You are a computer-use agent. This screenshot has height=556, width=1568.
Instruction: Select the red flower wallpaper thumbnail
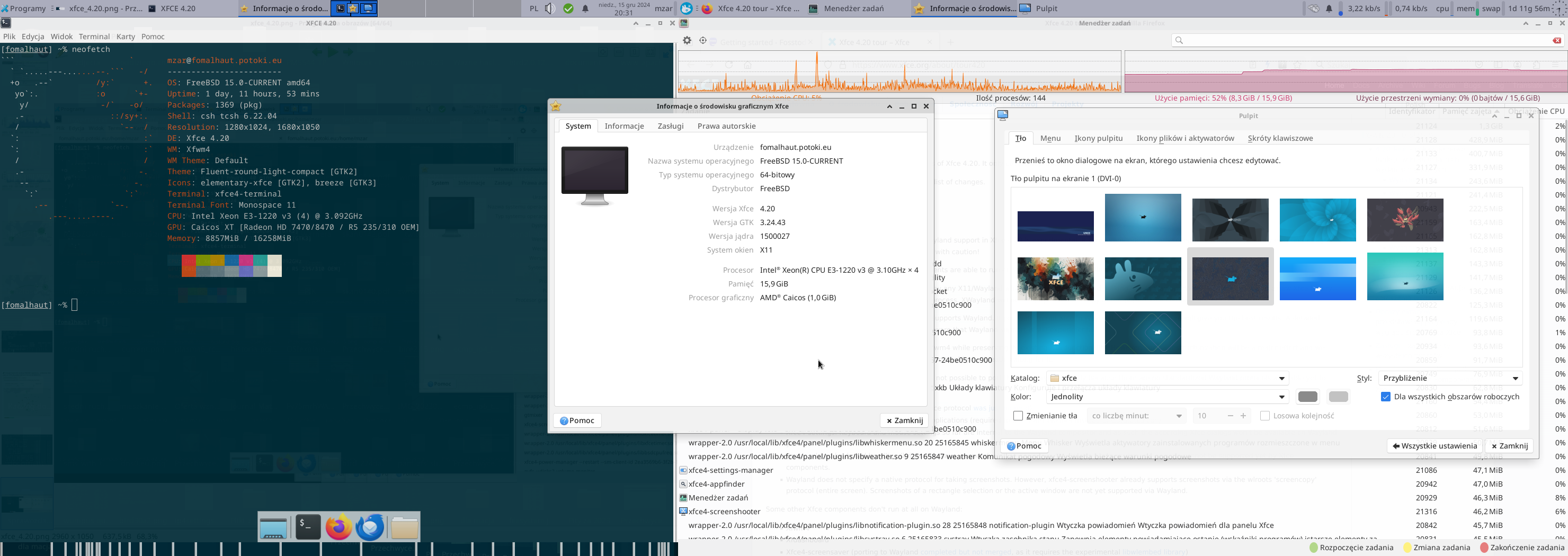point(1405,220)
